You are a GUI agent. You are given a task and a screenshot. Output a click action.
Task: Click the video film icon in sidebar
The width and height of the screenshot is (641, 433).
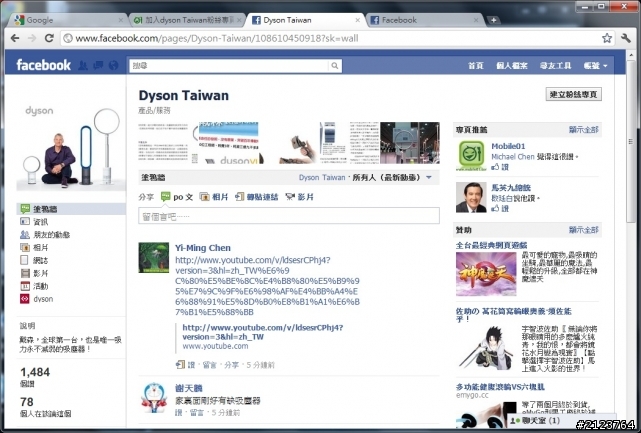(x=25, y=273)
